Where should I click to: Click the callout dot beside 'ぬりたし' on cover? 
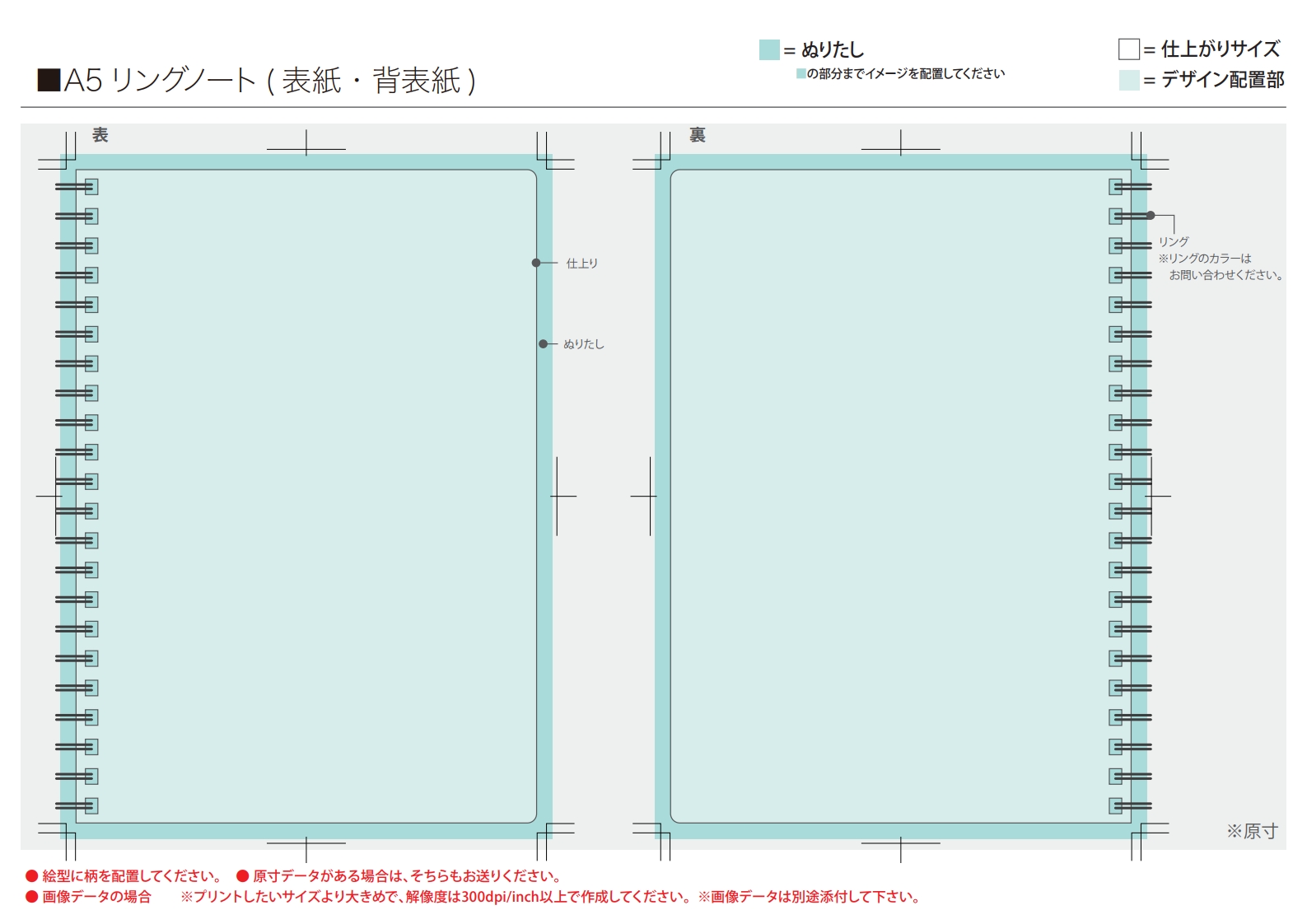543,344
